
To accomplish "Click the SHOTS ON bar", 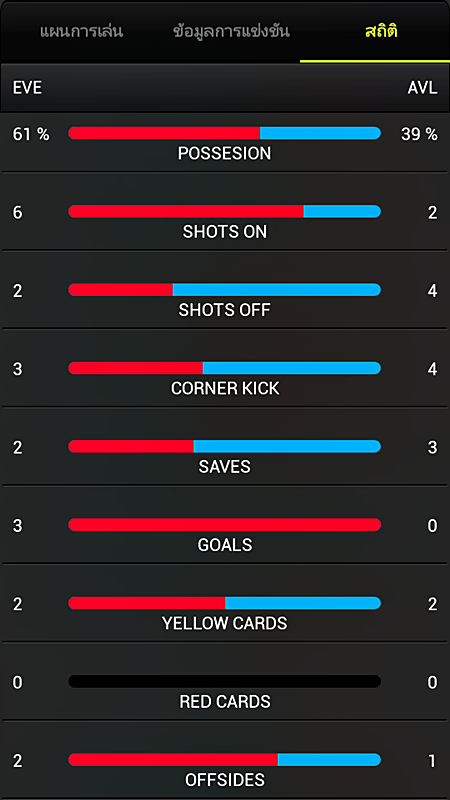I will (x=224, y=211).
